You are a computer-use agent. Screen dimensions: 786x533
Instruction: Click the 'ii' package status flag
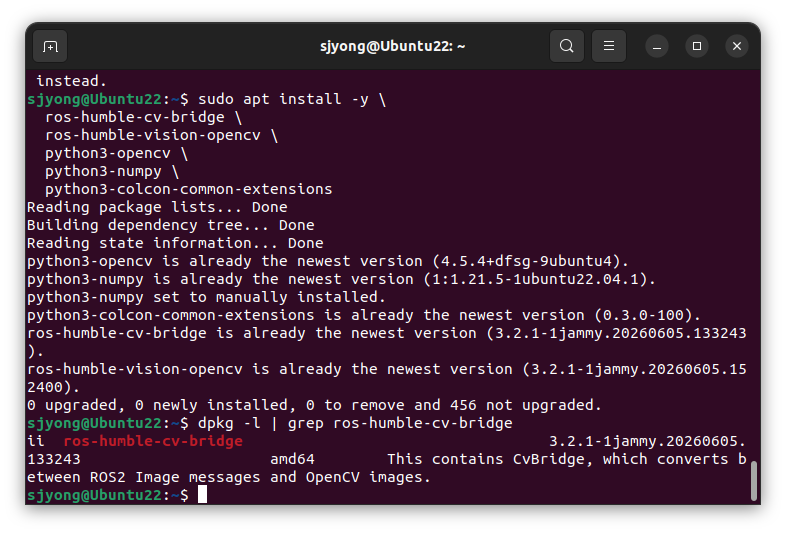click(x=36, y=441)
